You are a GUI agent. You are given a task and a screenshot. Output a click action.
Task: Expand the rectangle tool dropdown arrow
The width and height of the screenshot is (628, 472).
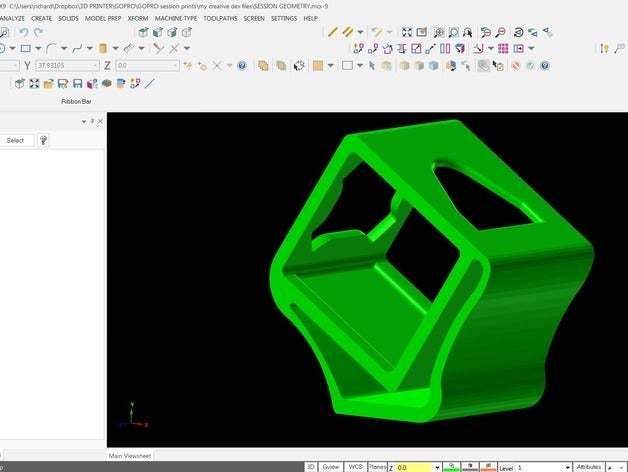(38, 48)
